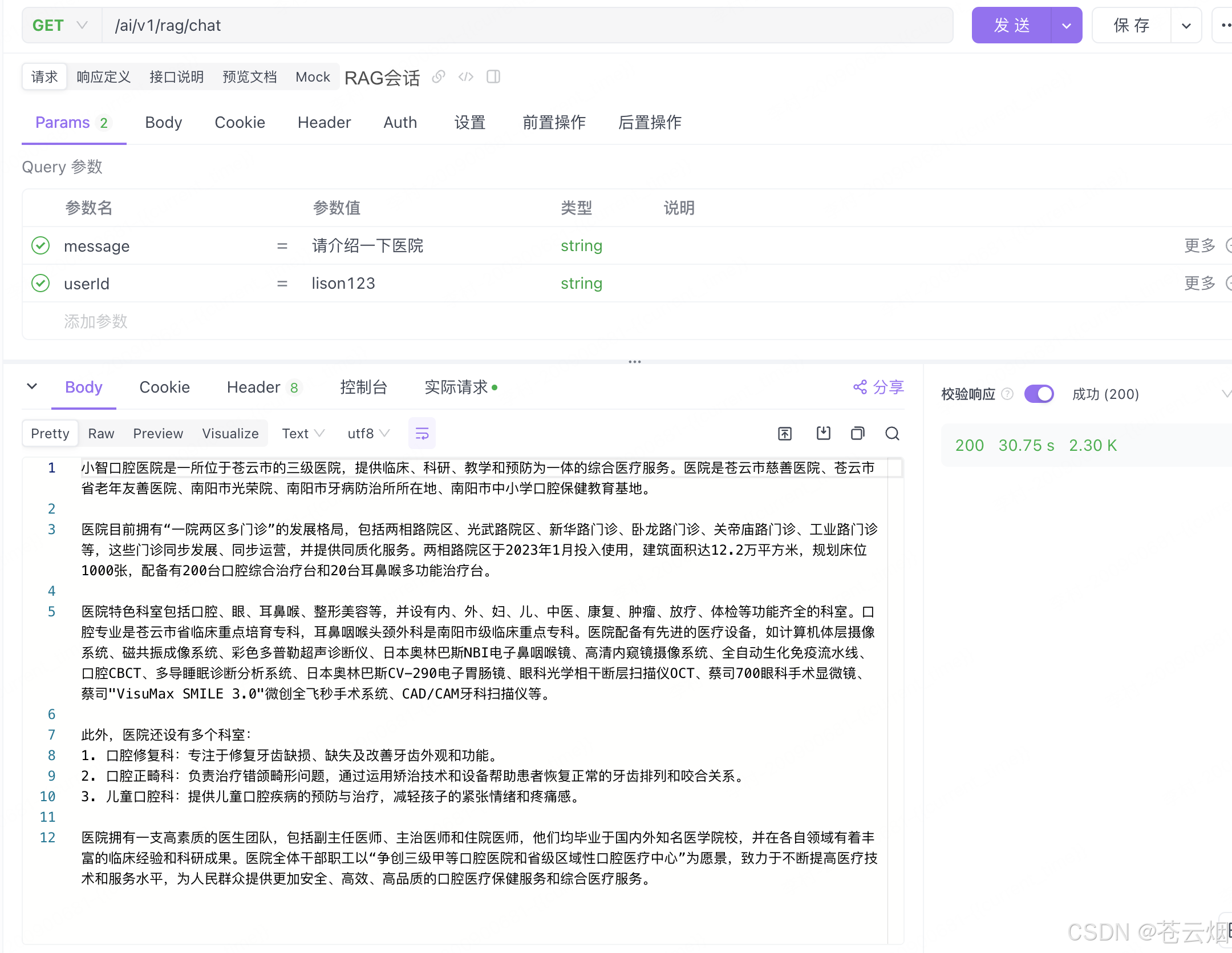Uncheck the userId parameter checkbox

tap(40, 284)
